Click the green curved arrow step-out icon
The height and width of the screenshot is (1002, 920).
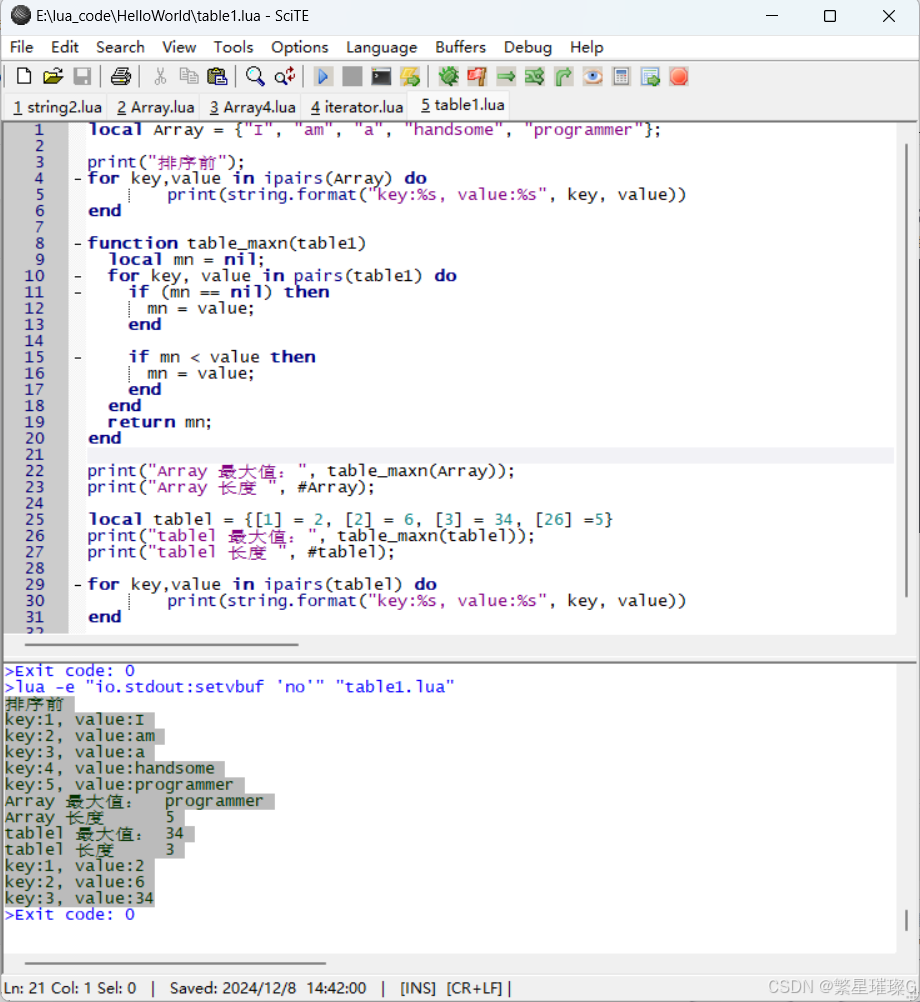coord(564,77)
